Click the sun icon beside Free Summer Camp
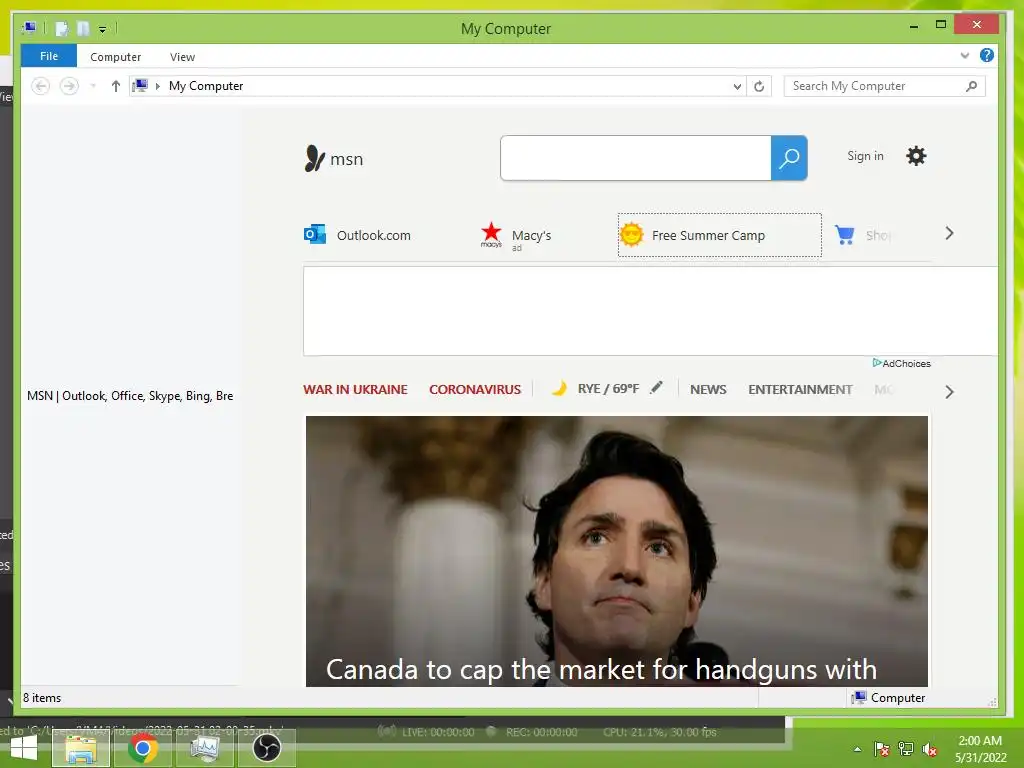1024x768 pixels. (x=632, y=234)
